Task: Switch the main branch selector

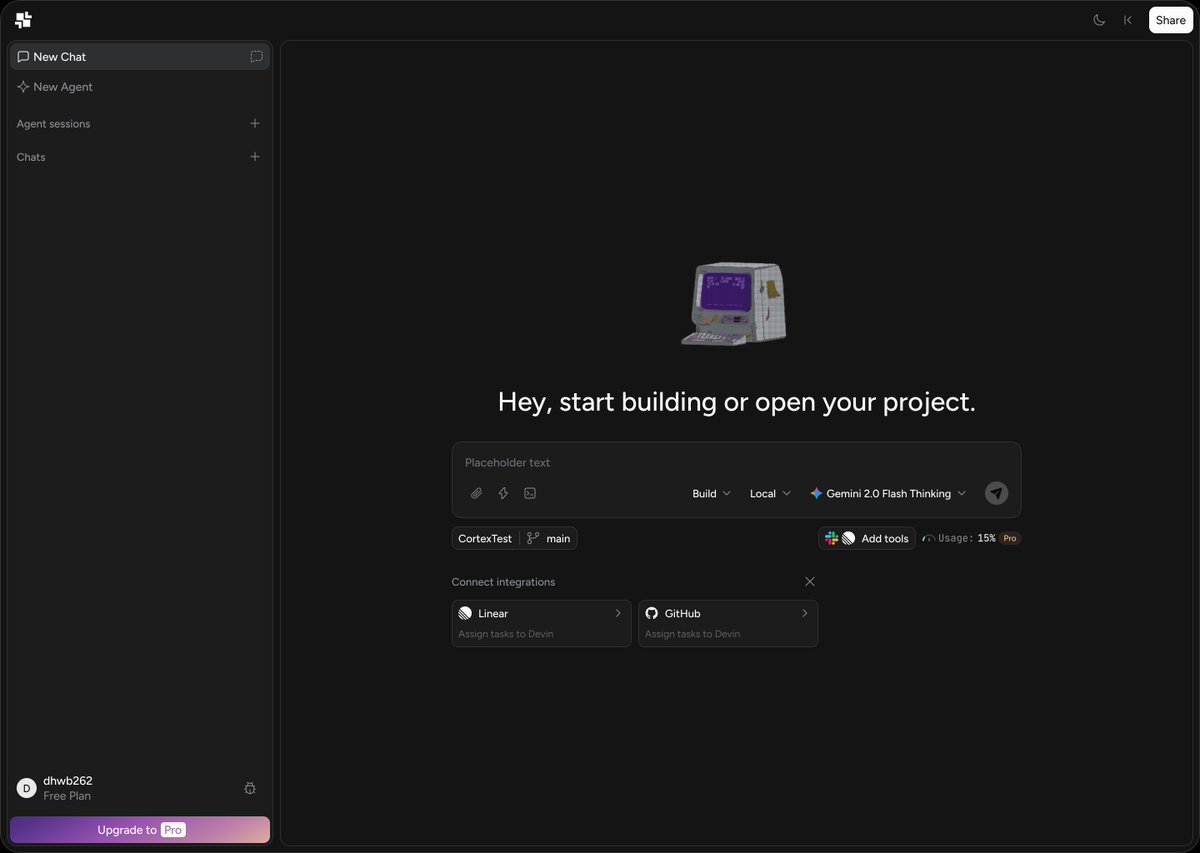Action: point(549,538)
